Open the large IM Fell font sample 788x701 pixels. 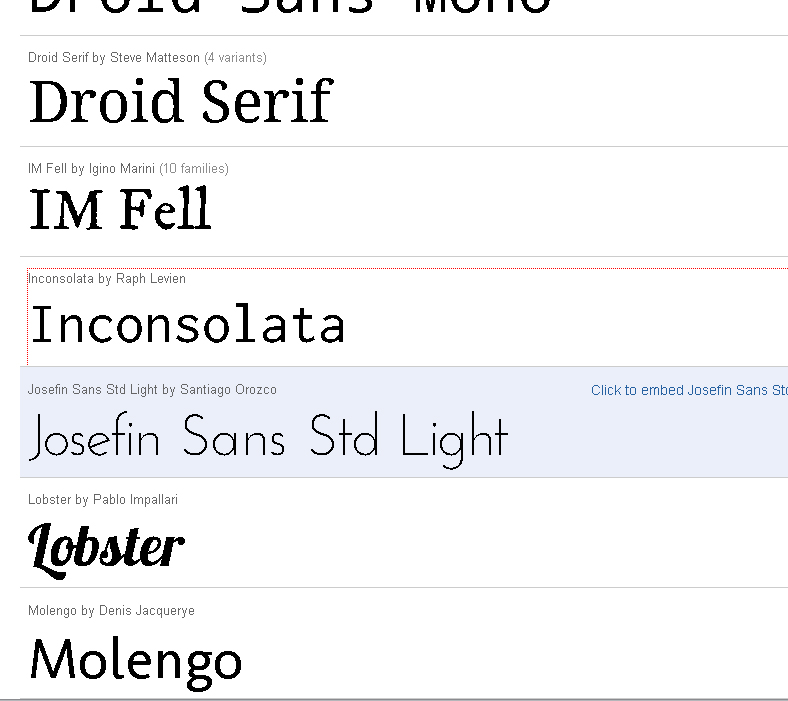coord(120,209)
